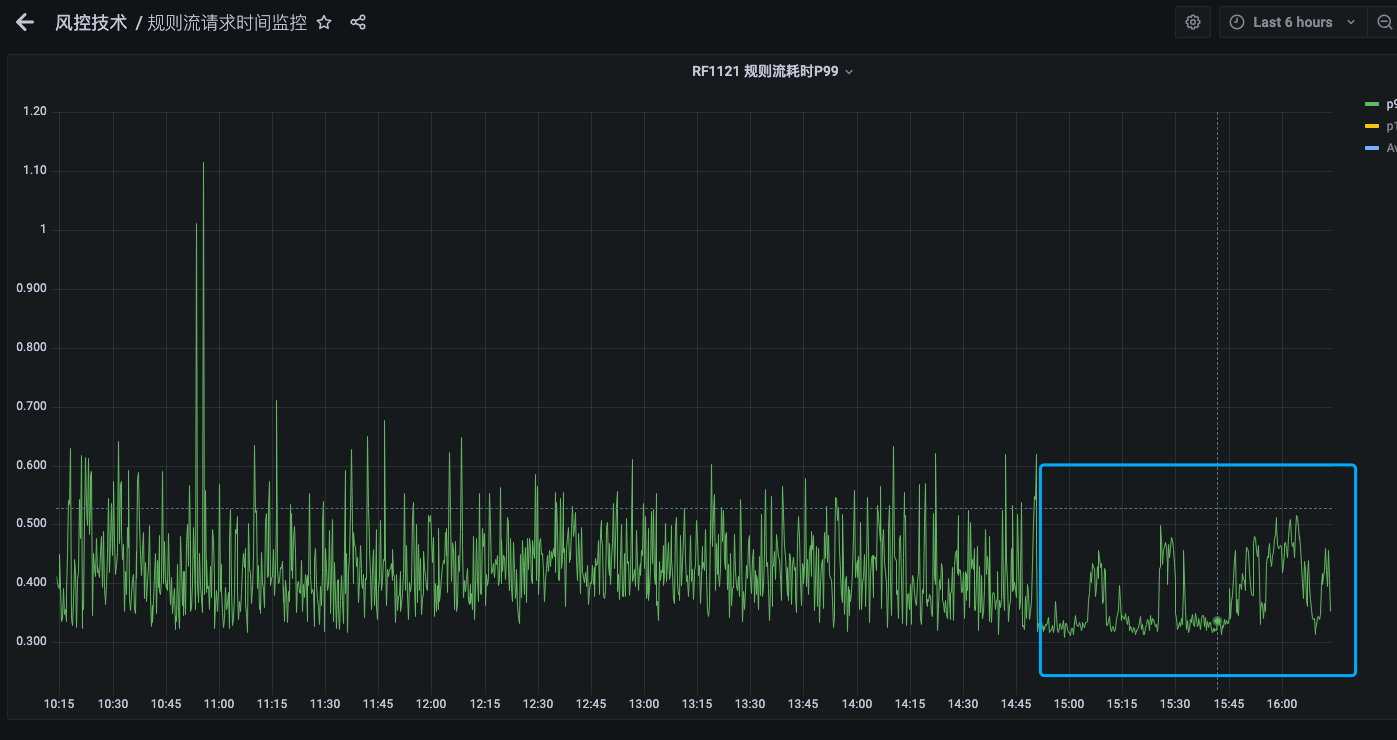The height and width of the screenshot is (740, 1397).
Task: Click the 15:00 time axis label
Action: click(1069, 704)
